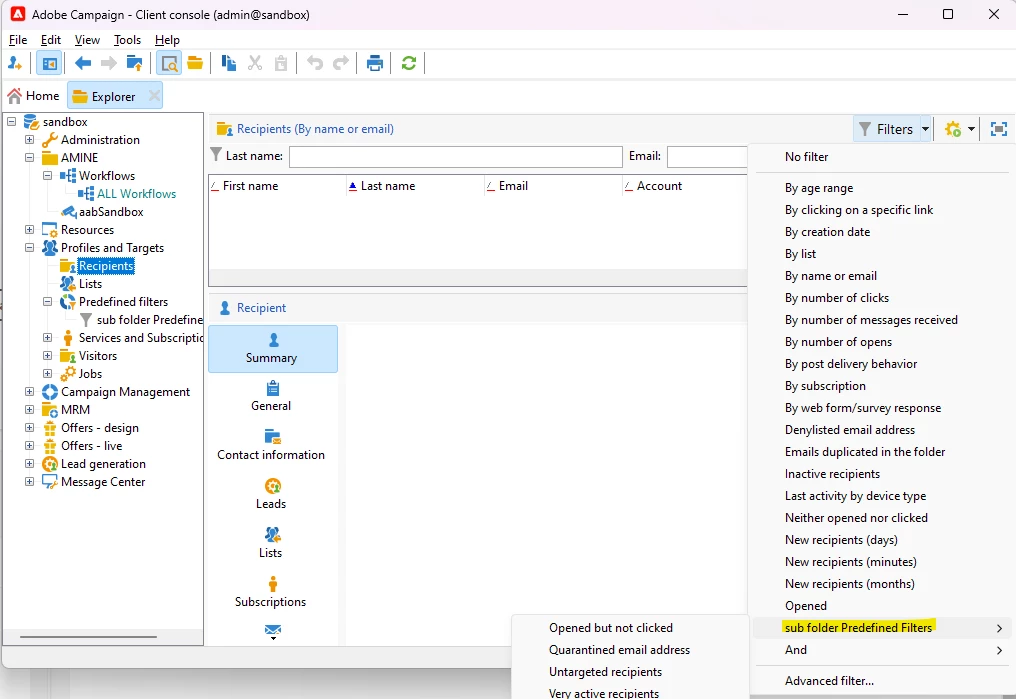
Task: Switch to the Home tab
Action: point(34,96)
